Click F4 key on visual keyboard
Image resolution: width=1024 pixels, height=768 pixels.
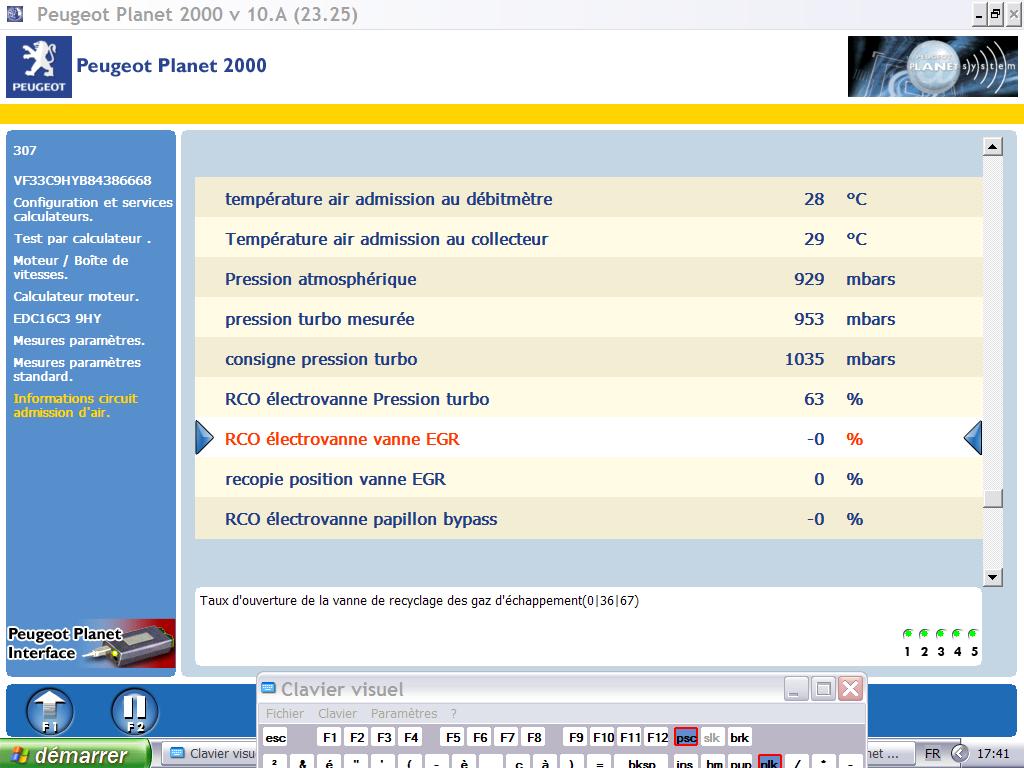point(411,737)
